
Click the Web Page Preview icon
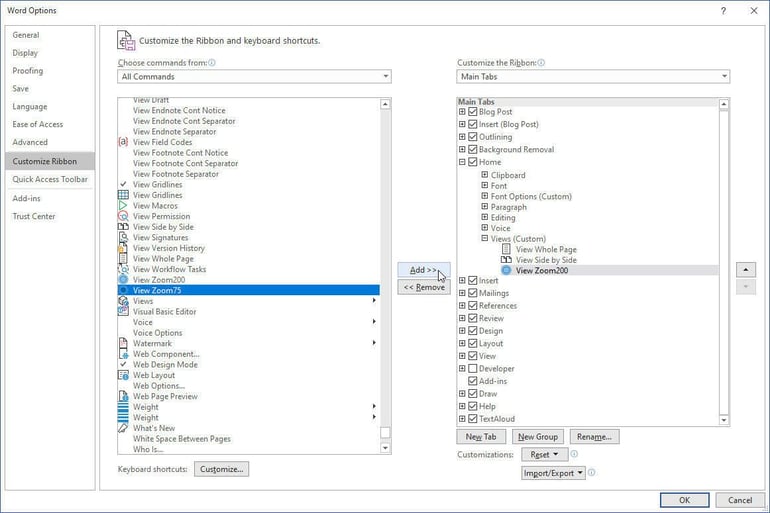(x=123, y=396)
